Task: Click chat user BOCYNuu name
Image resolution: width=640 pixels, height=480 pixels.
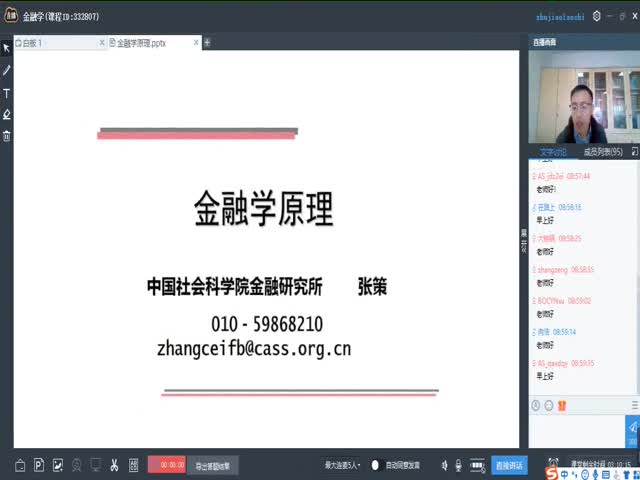Action: coord(551,301)
